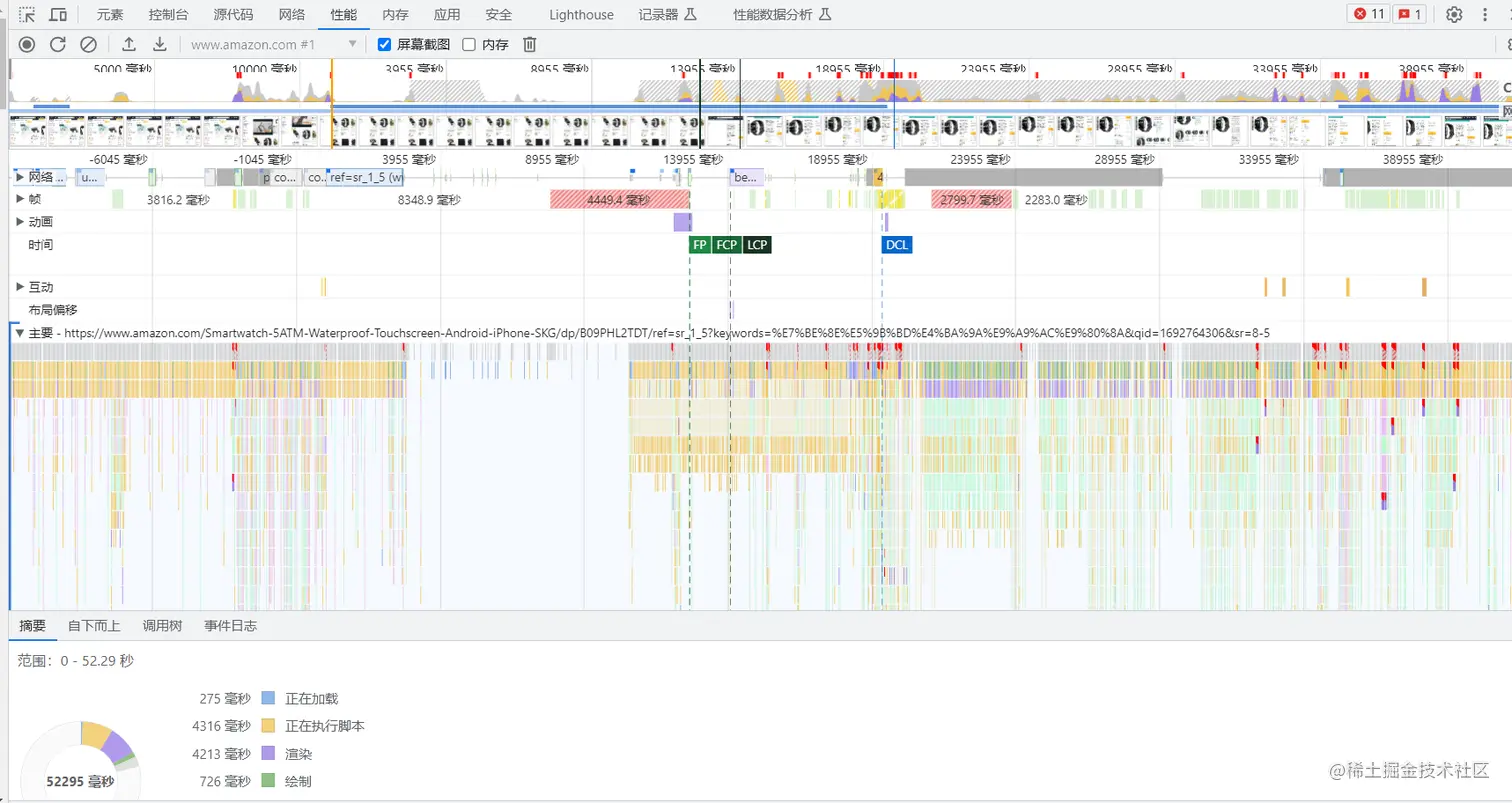Switch to the 自下而上 tab
Screen dimensions: 1512x803
coord(94,626)
